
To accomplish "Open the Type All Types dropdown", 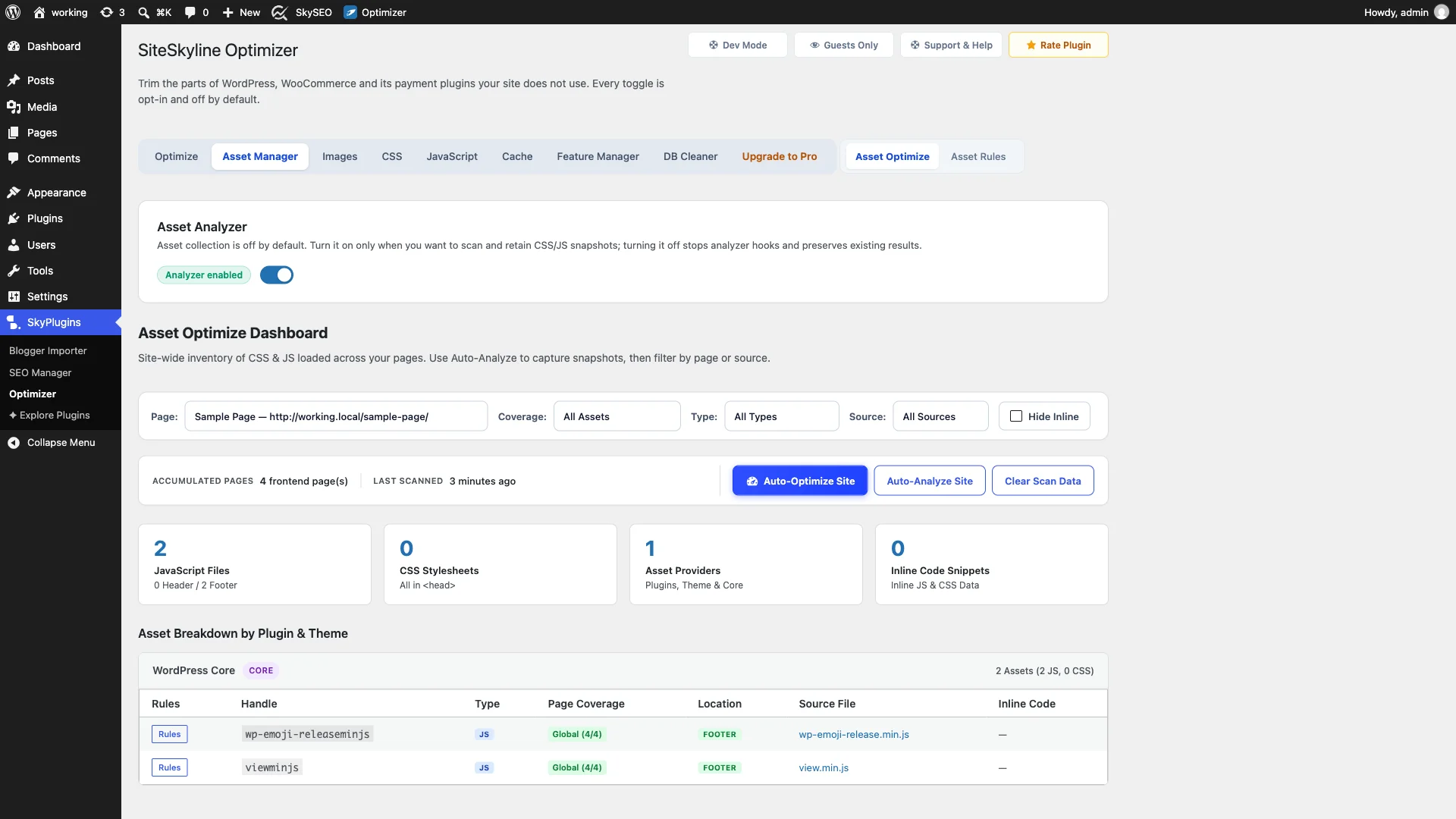I will tap(782, 416).
